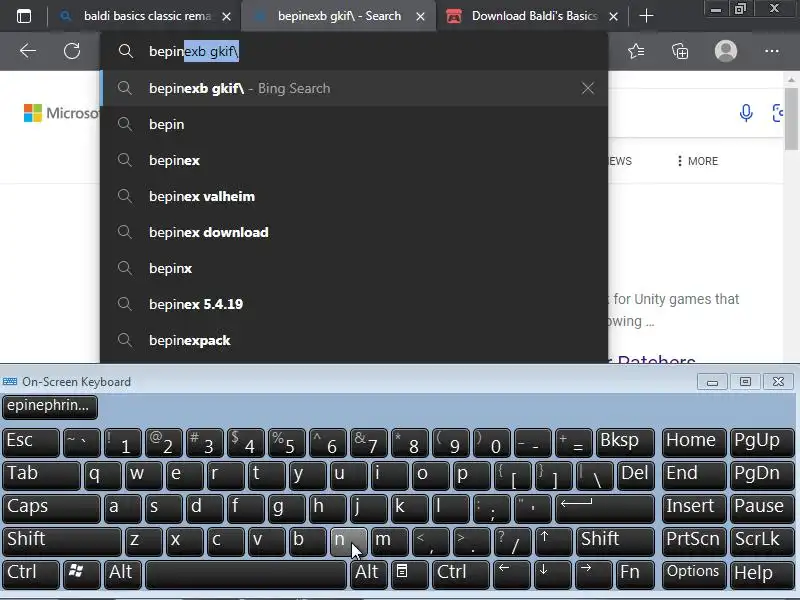The height and width of the screenshot is (600, 800).
Task: Remove the 'bepinexb gkif\' suggestion with X
Action: click(588, 88)
